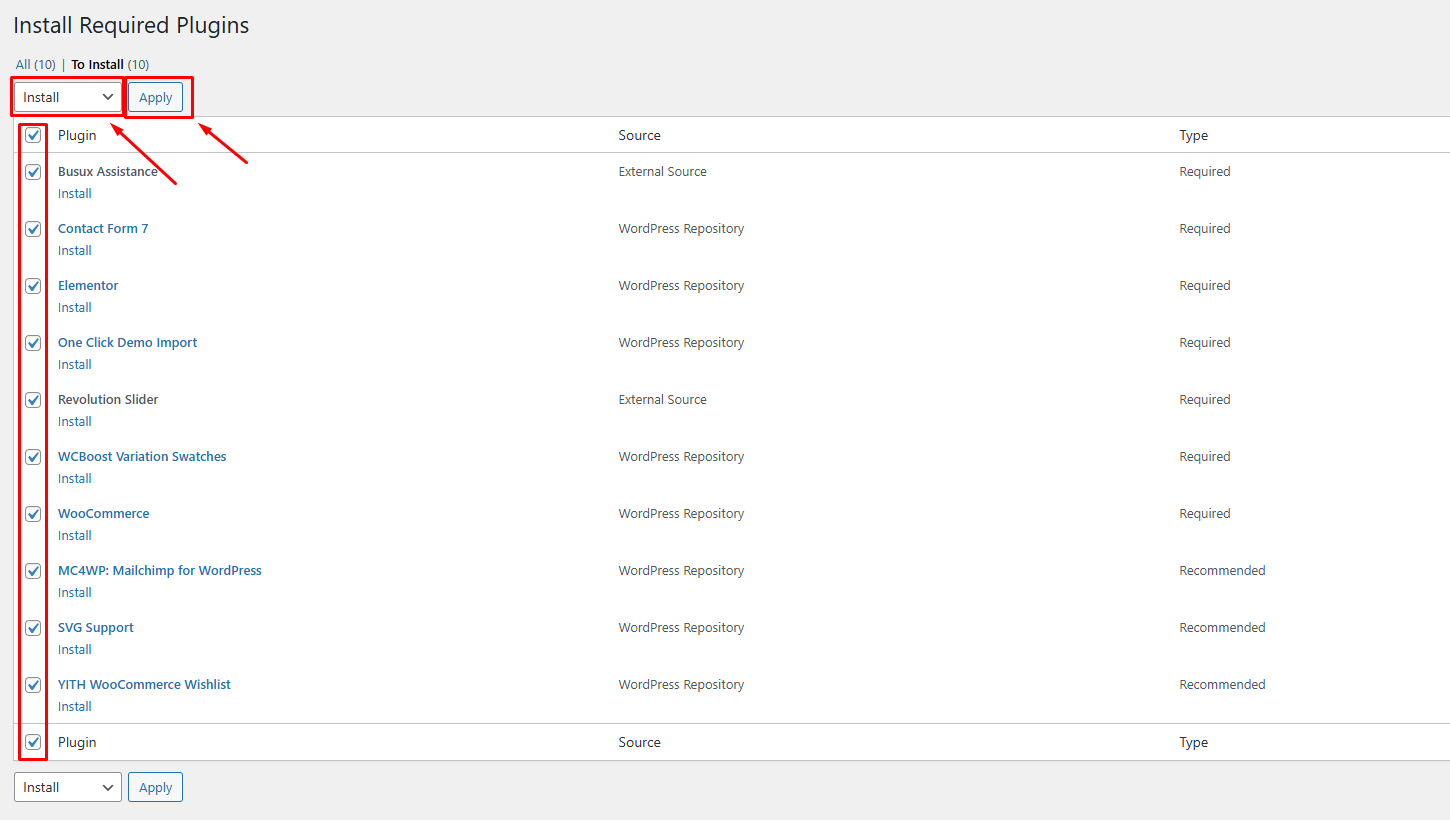The height and width of the screenshot is (820, 1450).
Task: Click the top Apply button
Action: [x=155, y=97]
